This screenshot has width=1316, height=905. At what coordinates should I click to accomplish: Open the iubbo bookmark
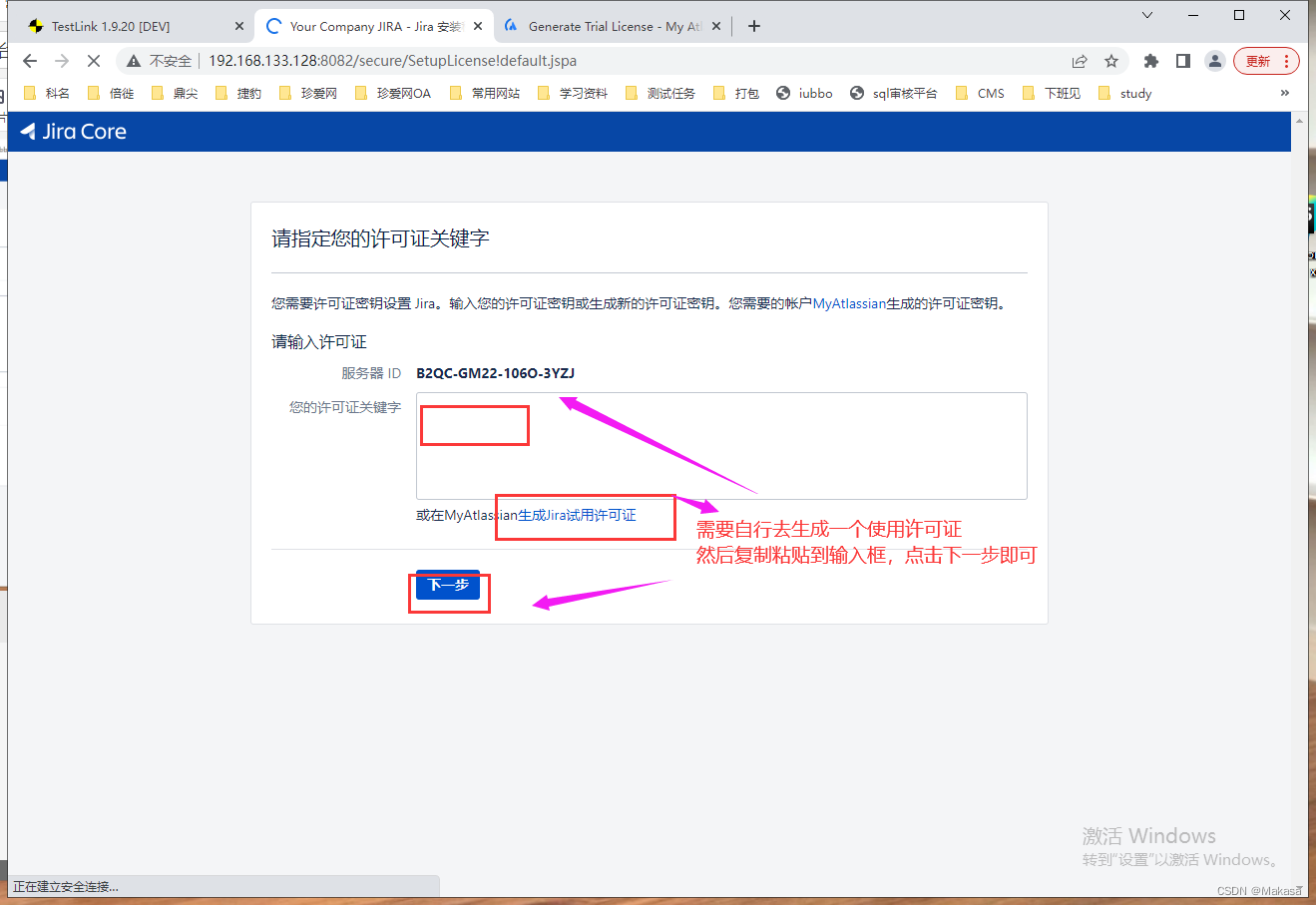tap(804, 93)
